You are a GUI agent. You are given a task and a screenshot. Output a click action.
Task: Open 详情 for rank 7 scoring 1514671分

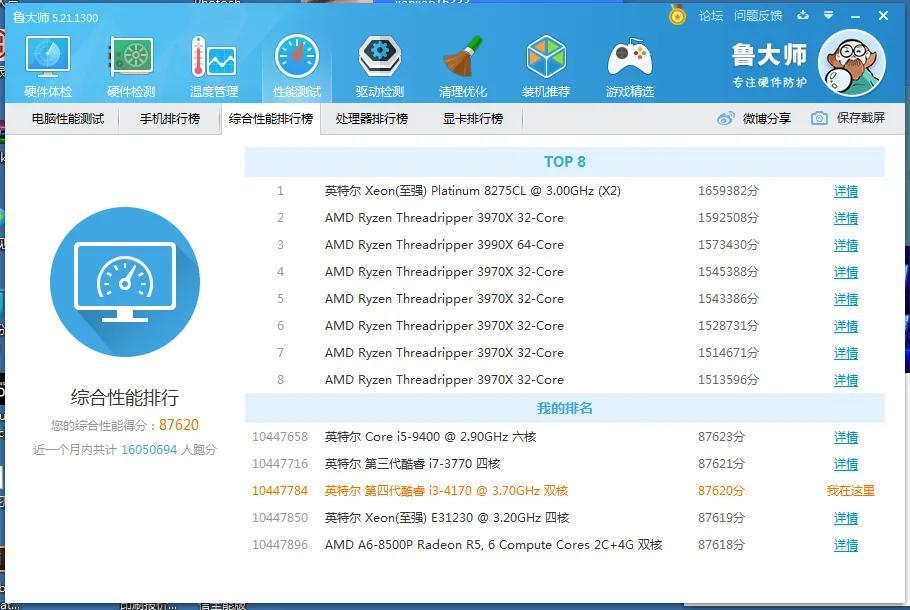tap(846, 353)
